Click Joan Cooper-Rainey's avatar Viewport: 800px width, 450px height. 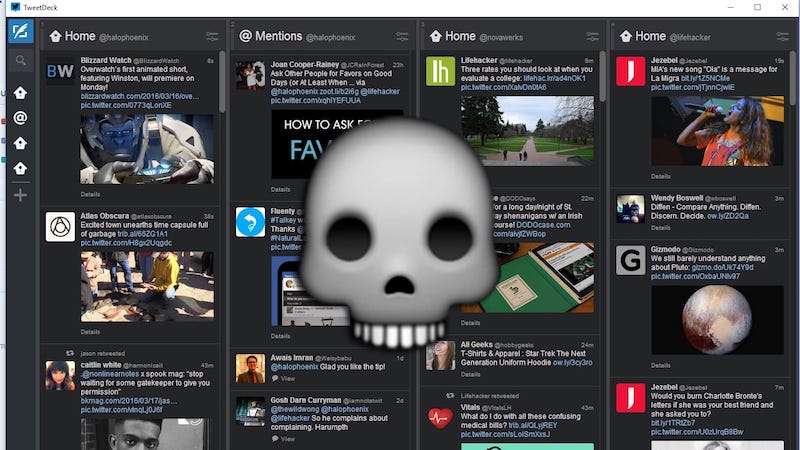(251, 75)
